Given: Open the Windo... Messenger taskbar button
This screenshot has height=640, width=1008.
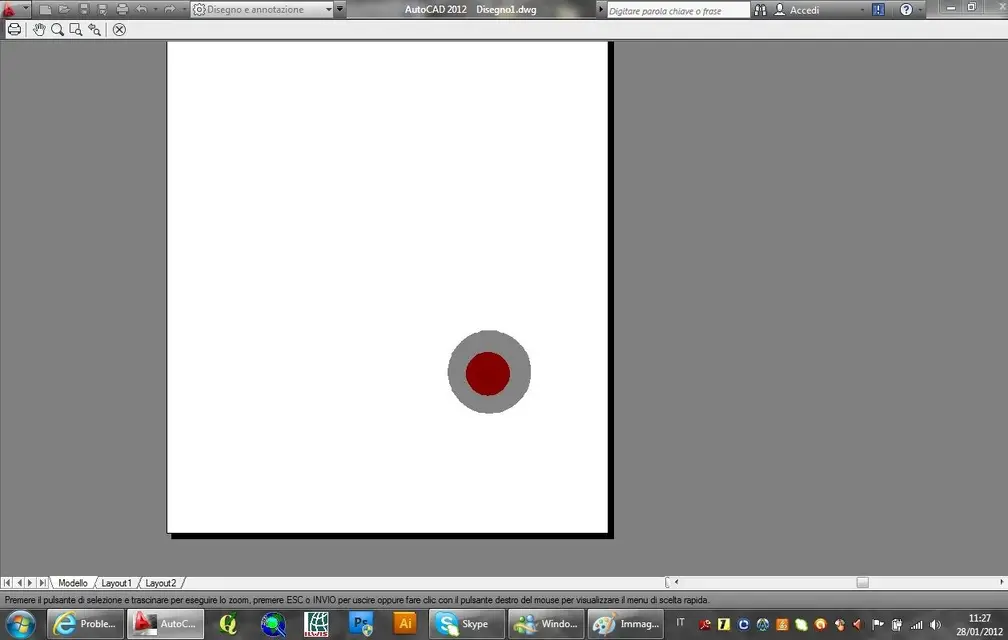Looking at the screenshot, I should pyautogui.click(x=546, y=624).
